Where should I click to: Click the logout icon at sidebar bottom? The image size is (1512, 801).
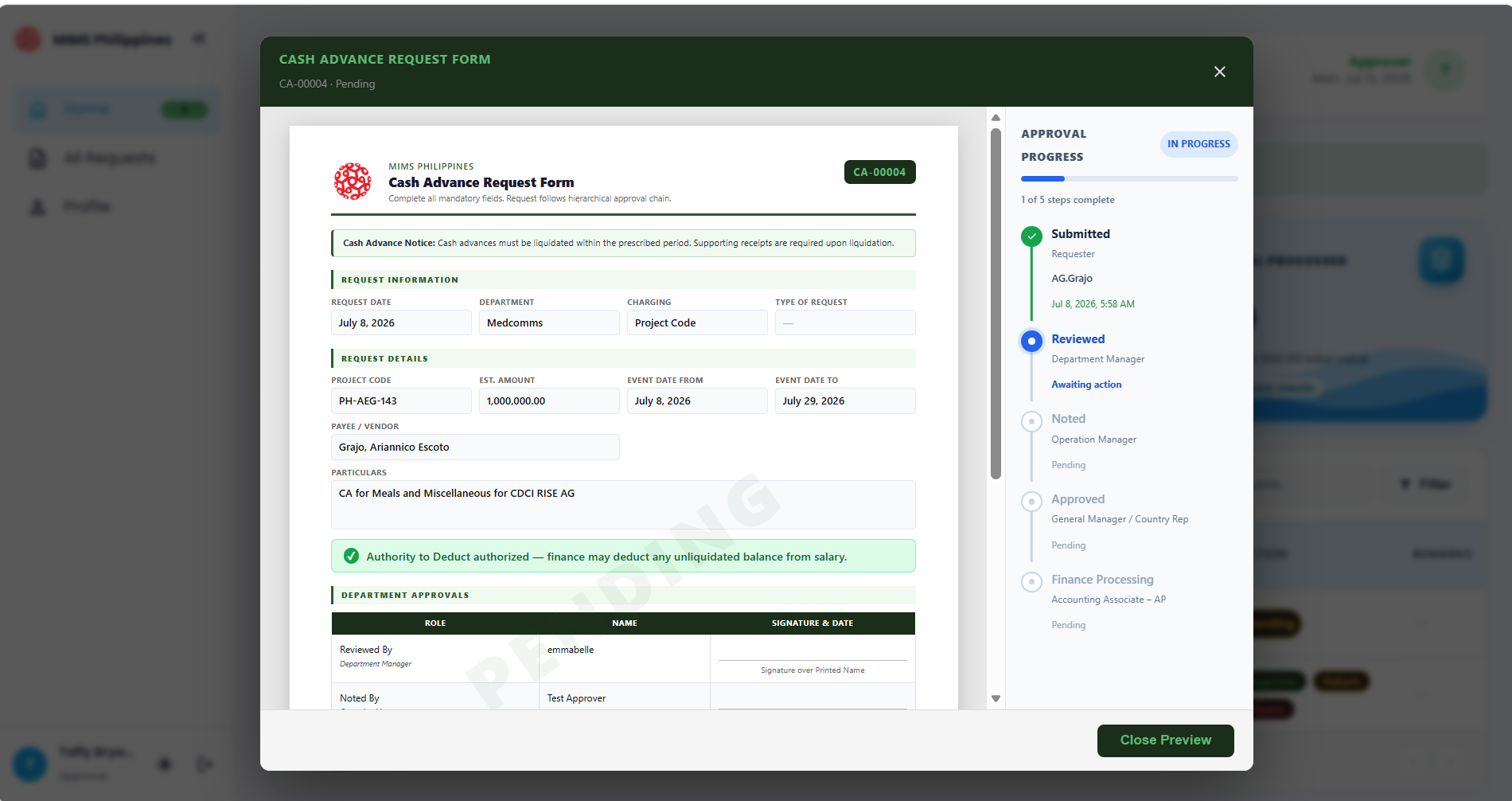[x=205, y=764]
